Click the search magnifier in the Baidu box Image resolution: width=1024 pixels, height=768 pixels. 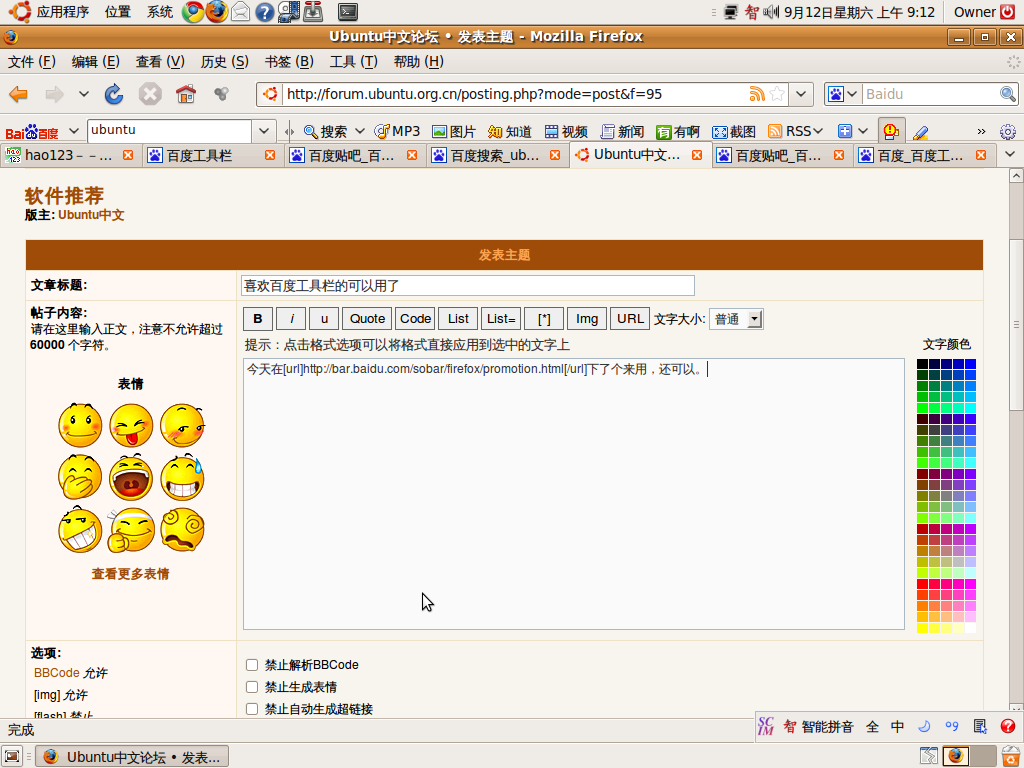[1008, 94]
